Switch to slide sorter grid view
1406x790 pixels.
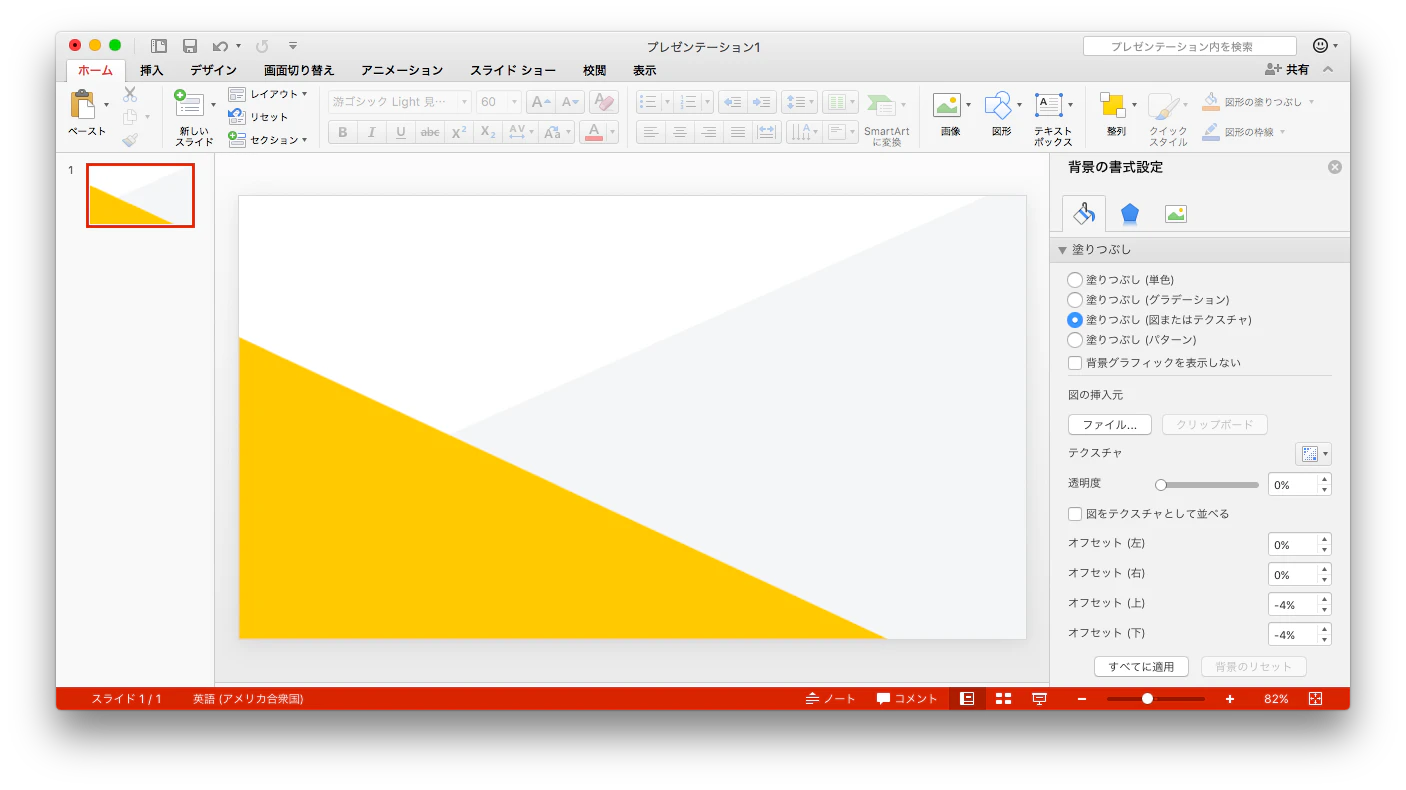(x=1003, y=699)
